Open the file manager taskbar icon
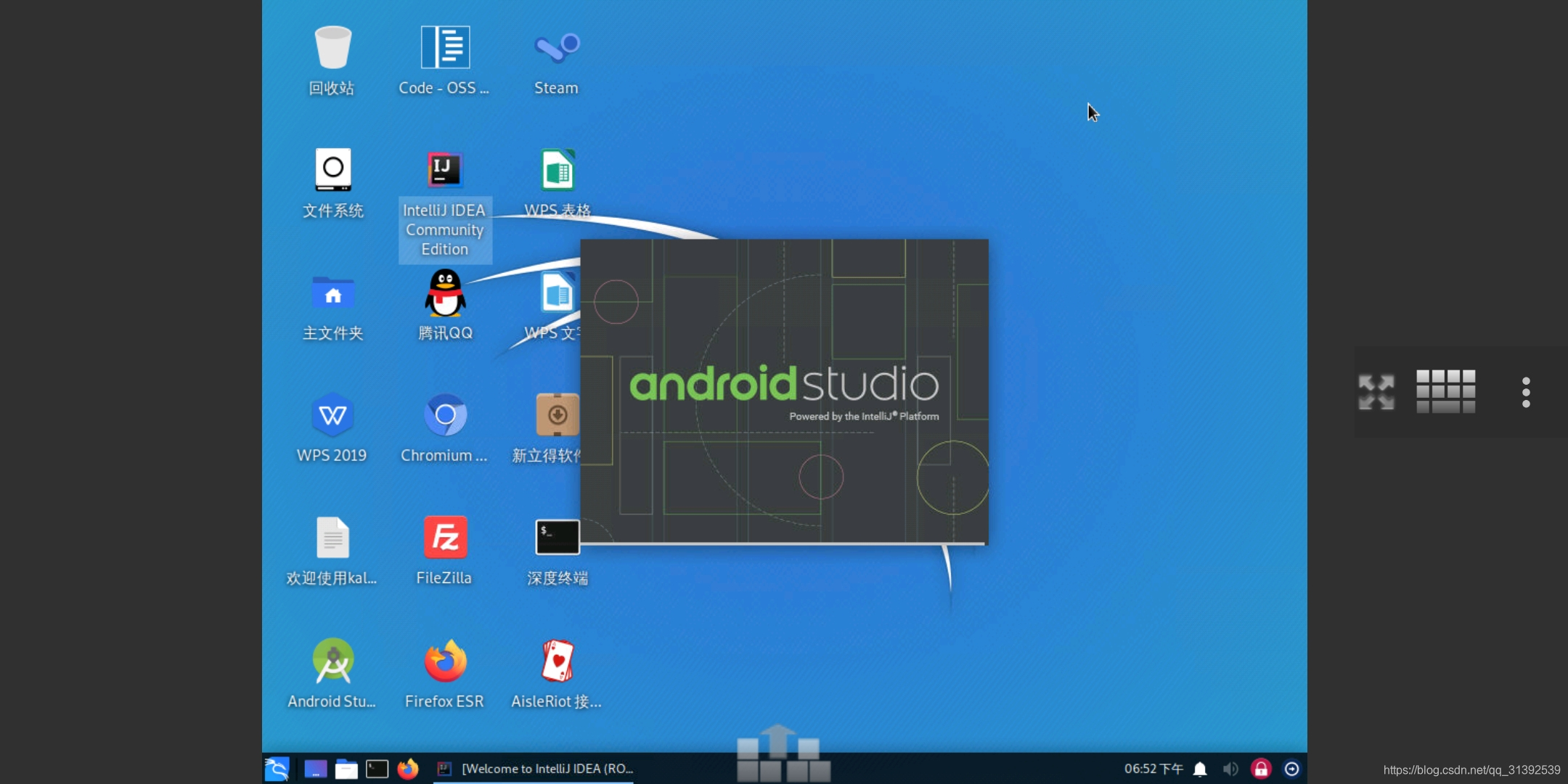Image resolution: width=1568 pixels, height=784 pixels. 346,769
